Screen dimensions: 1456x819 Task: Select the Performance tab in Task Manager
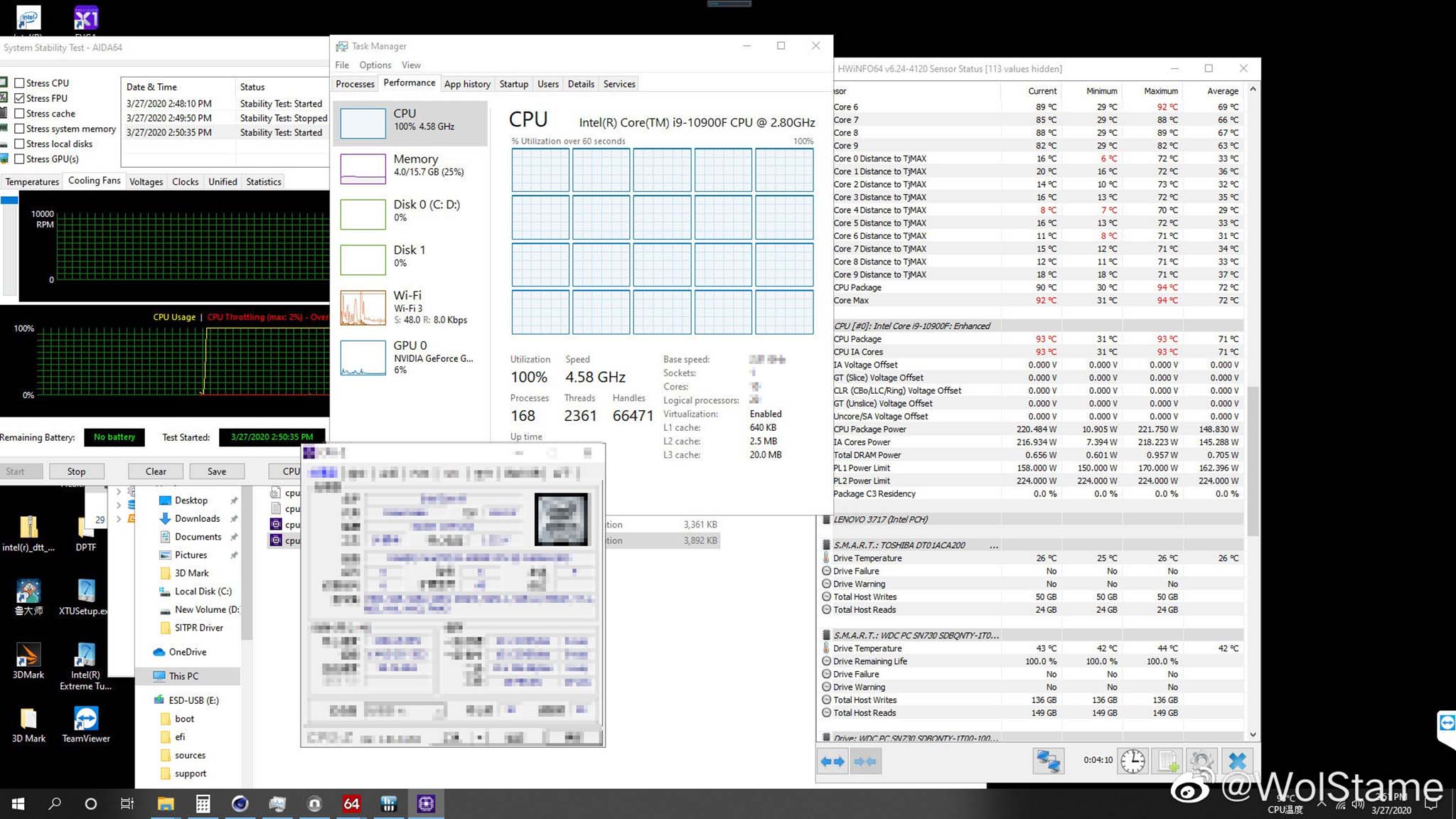[x=408, y=84]
